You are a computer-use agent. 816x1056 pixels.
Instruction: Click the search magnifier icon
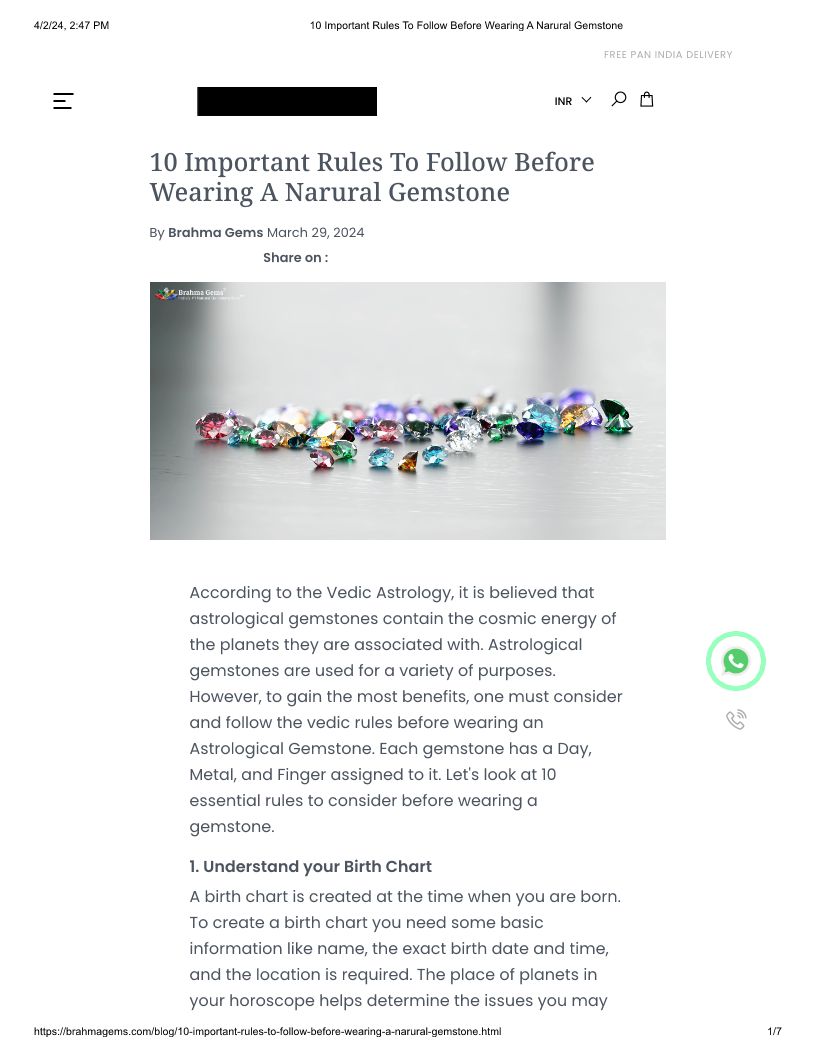pyautogui.click(x=619, y=99)
